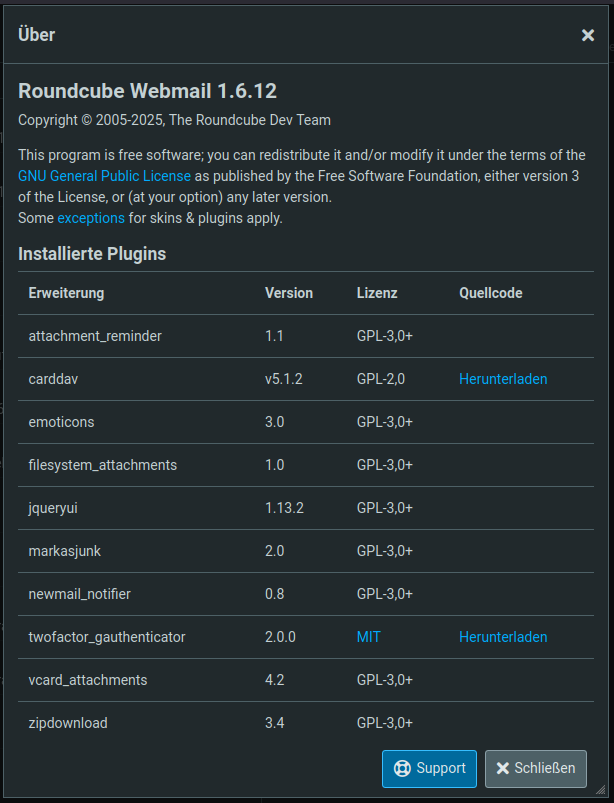Screen dimensions: 614x803
Task: Click the Quellcode column header
Action: coord(491,293)
